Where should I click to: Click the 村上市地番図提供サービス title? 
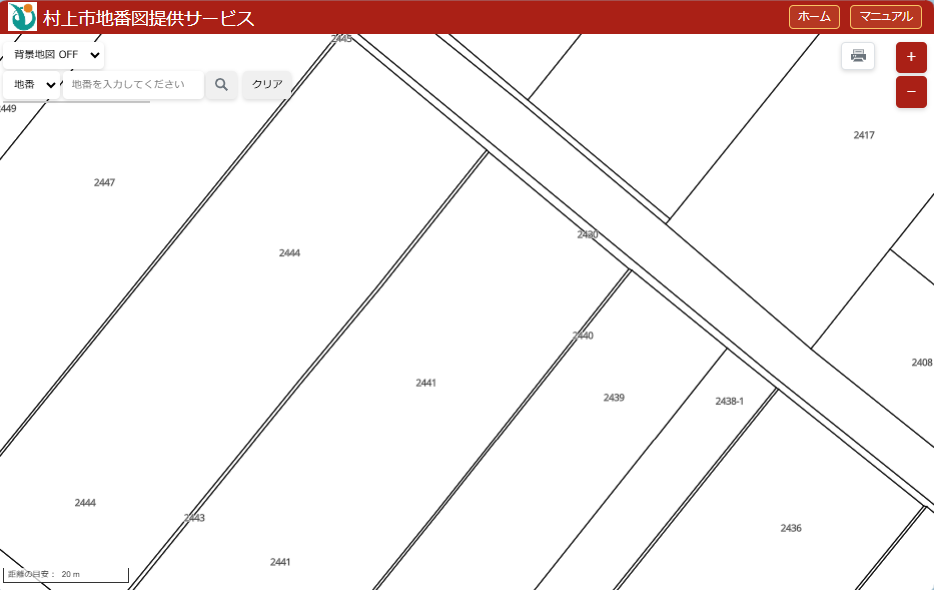pos(148,18)
